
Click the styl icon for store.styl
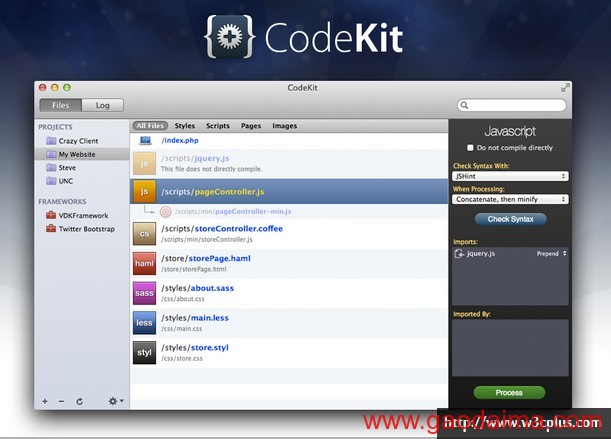tap(144, 353)
